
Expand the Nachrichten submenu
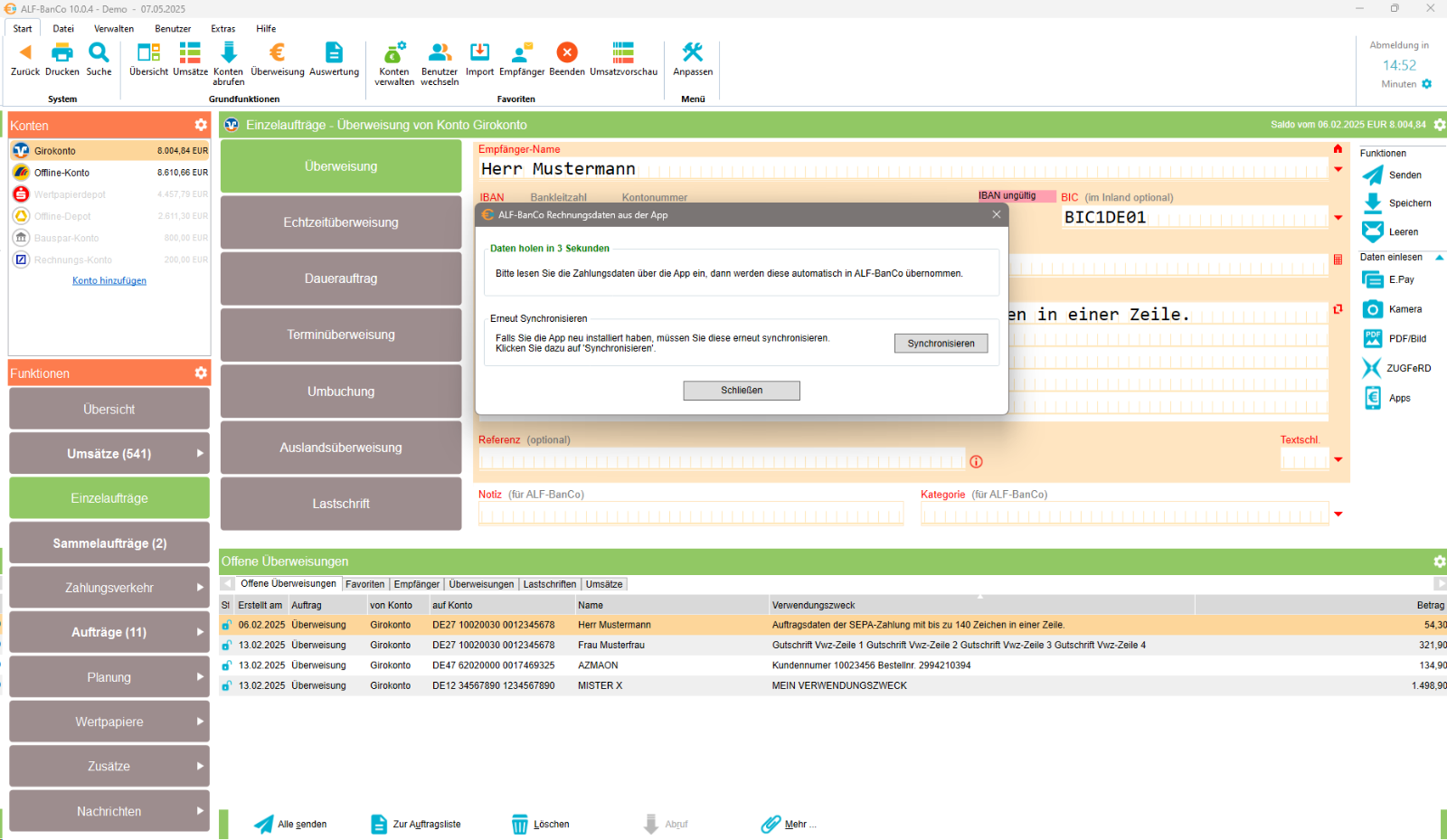click(200, 810)
